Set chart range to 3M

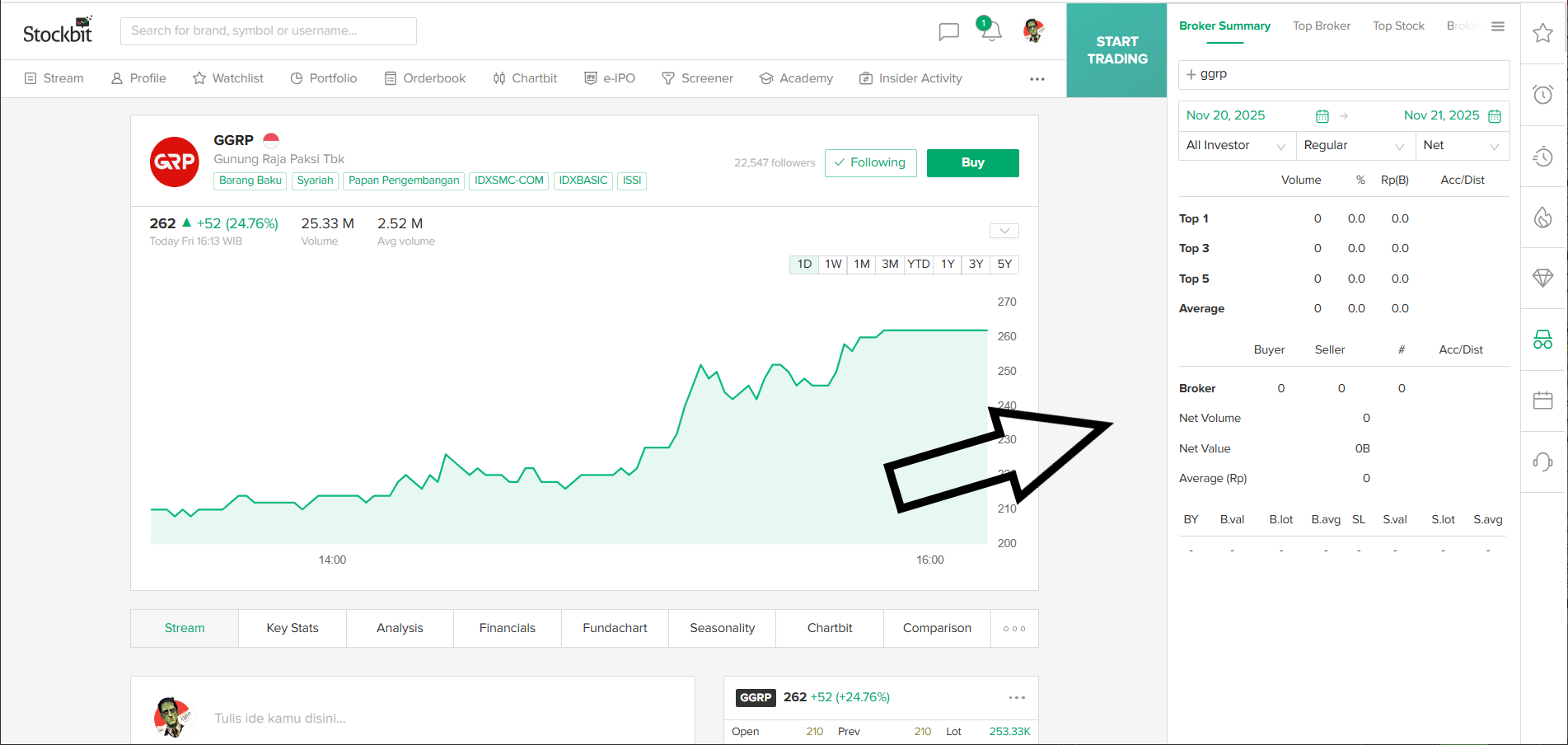[x=890, y=265]
